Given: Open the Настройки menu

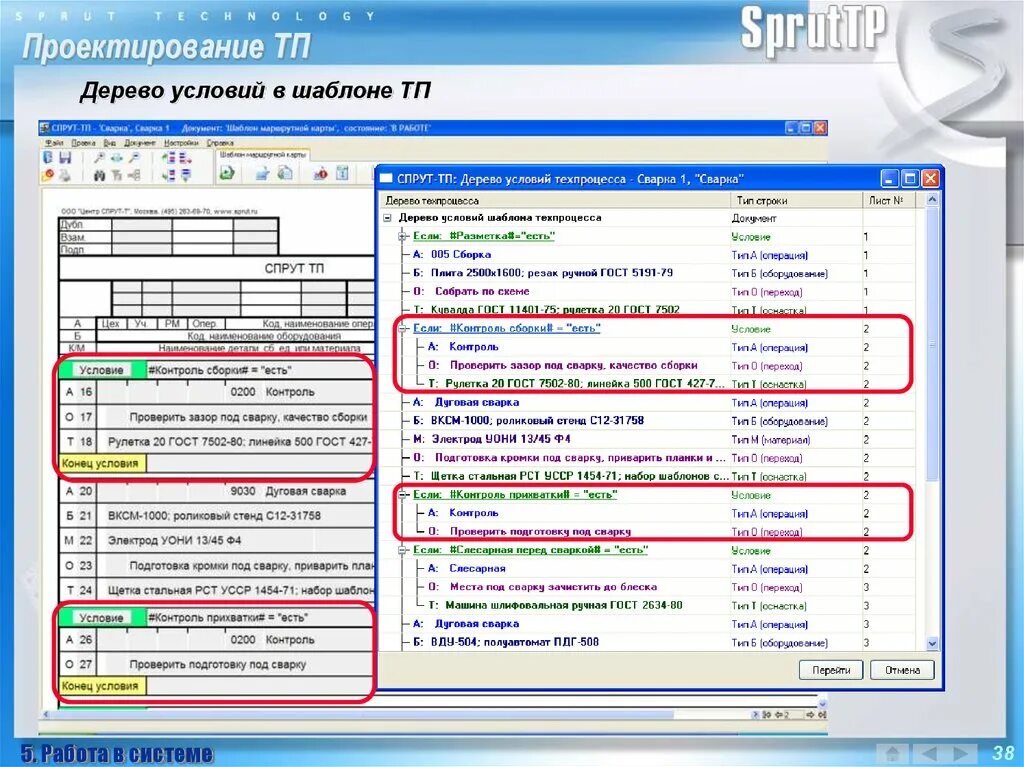Looking at the screenshot, I should tap(181, 142).
